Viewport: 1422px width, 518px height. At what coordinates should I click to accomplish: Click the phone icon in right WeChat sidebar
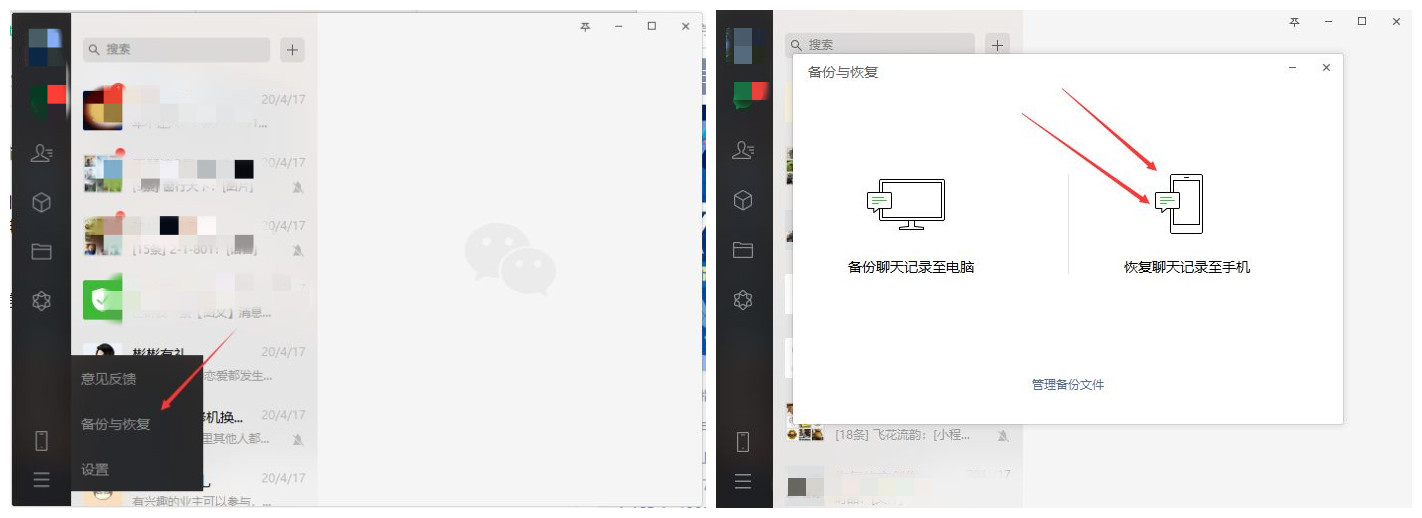point(743,441)
